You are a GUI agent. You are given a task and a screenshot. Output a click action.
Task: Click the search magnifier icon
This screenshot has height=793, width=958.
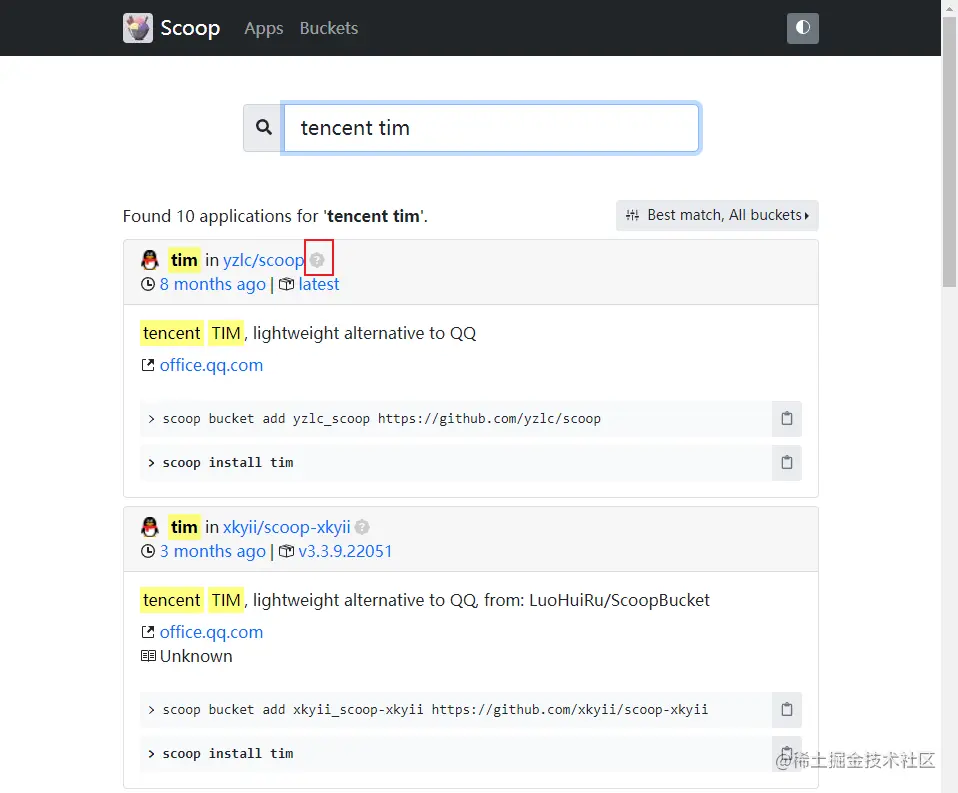click(263, 128)
